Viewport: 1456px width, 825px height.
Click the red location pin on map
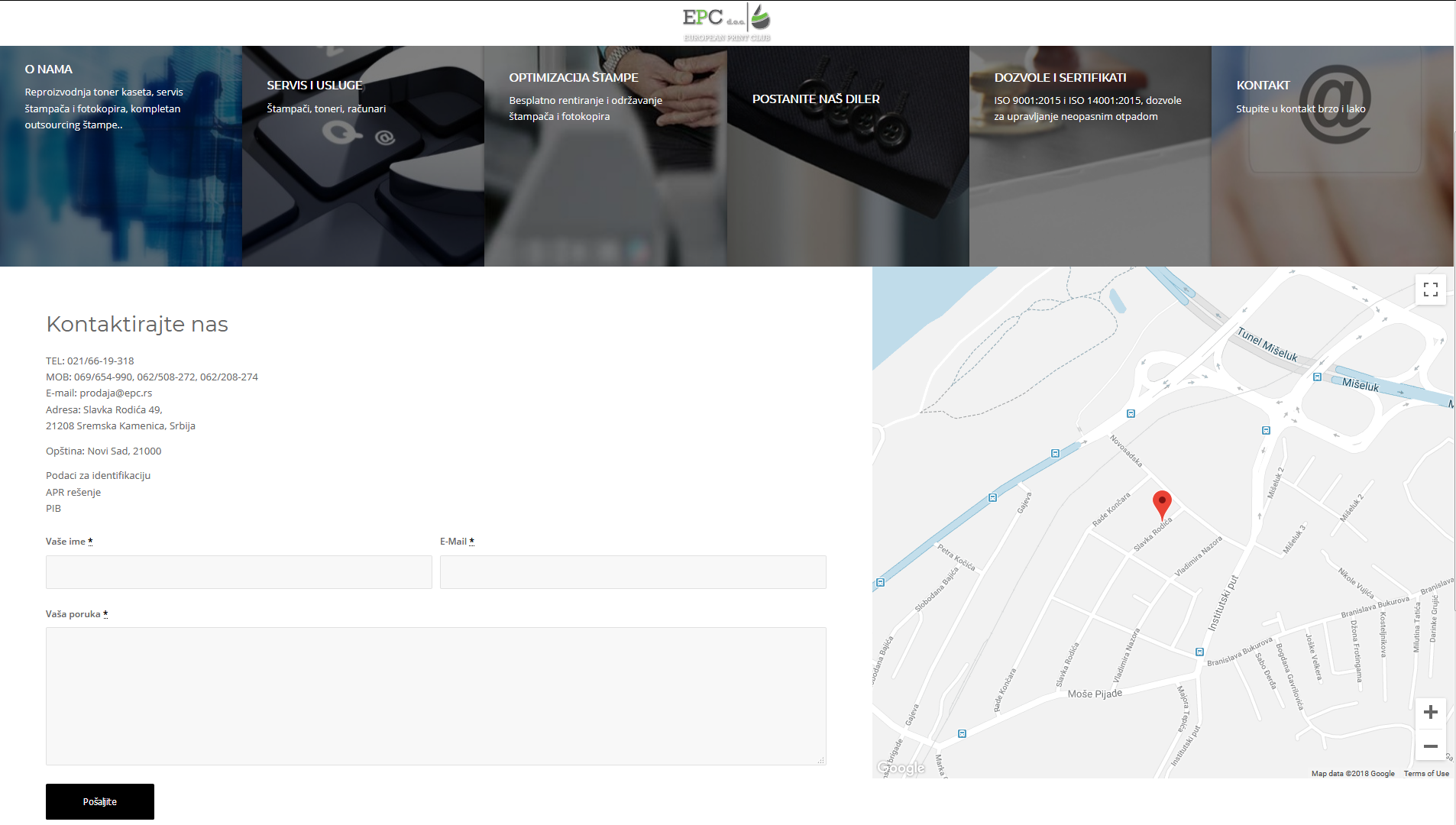(x=1161, y=504)
